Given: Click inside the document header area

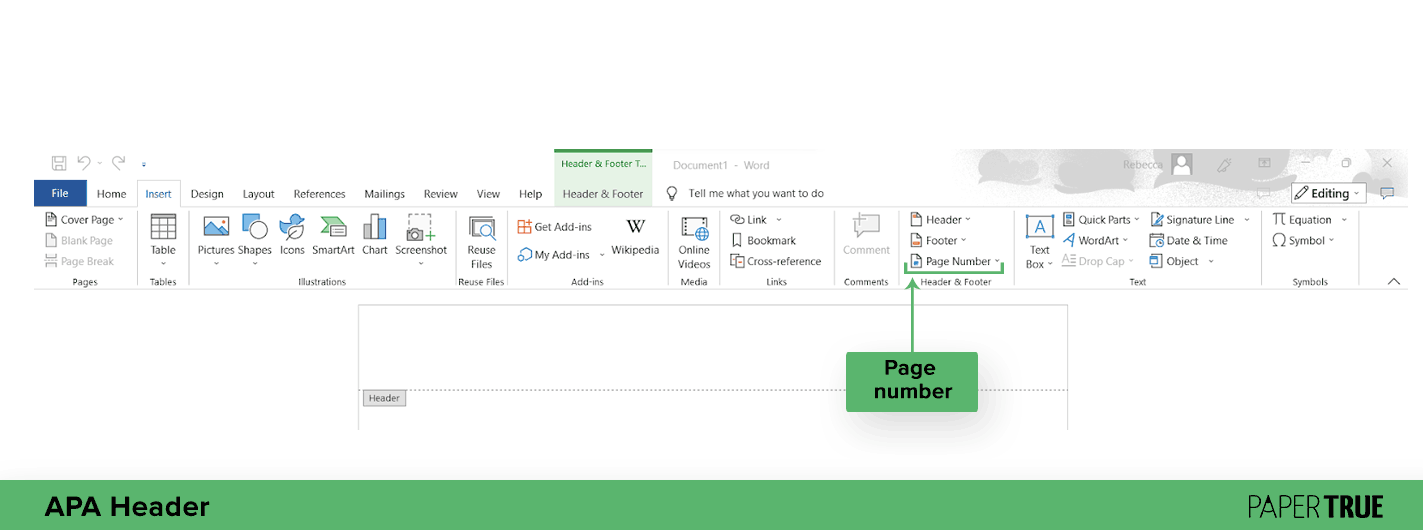Looking at the screenshot, I should tap(713, 347).
